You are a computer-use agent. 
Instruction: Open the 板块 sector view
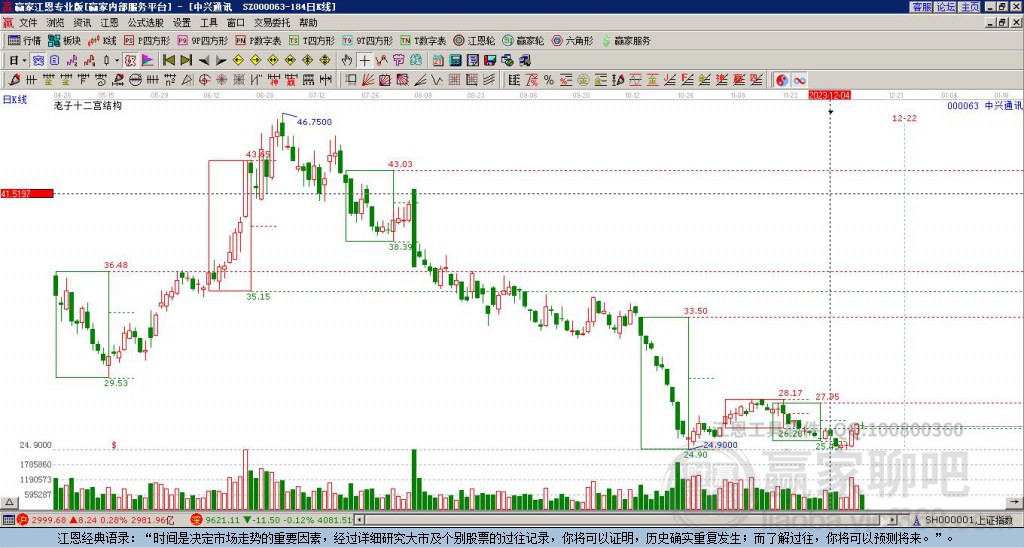pyautogui.click(x=65, y=40)
